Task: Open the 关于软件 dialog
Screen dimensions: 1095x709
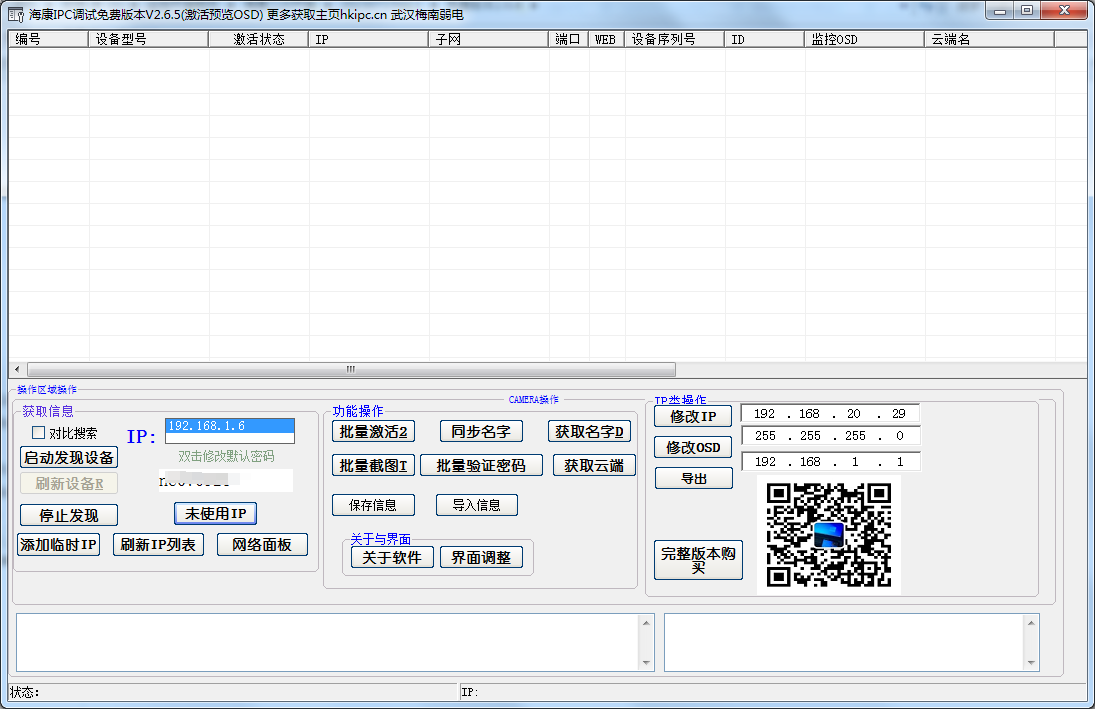Action: 392,557
